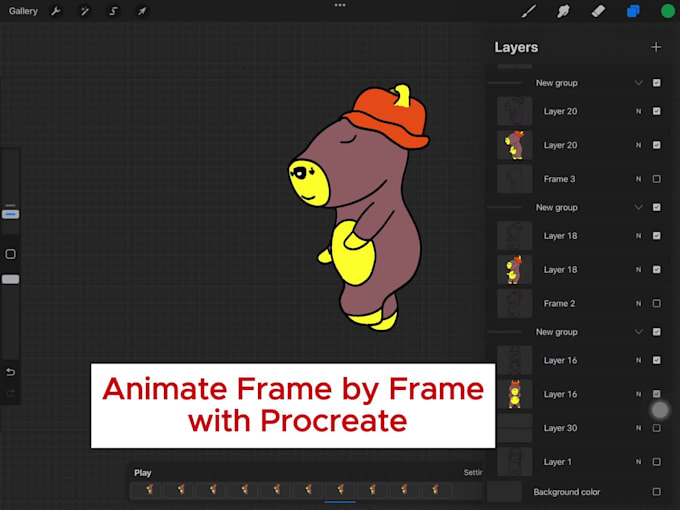Screen dimensions: 680x510
Task: Tap colored bear thumbnail of Layer 20
Action: tap(514, 145)
